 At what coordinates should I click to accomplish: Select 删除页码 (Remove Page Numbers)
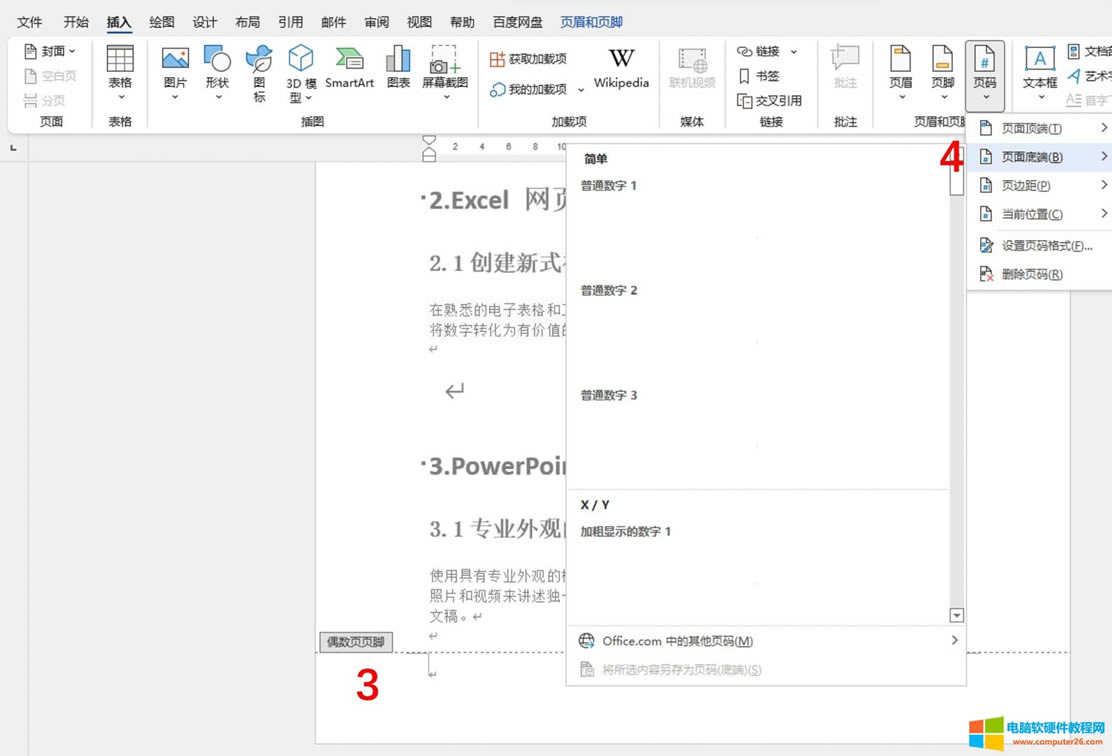[1031, 274]
